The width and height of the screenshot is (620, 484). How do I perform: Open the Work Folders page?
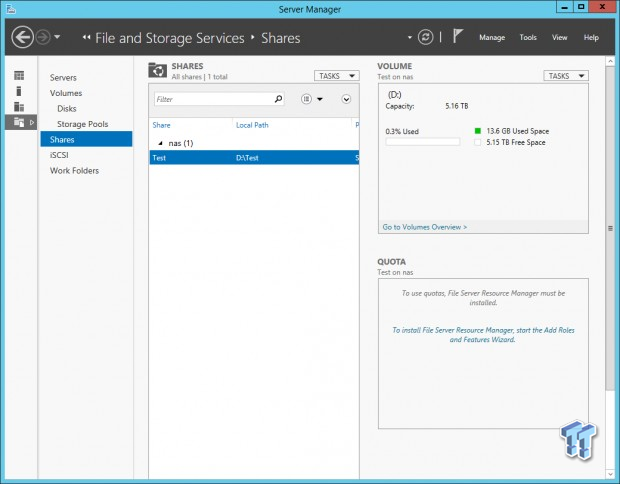pyautogui.click(x=74, y=170)
